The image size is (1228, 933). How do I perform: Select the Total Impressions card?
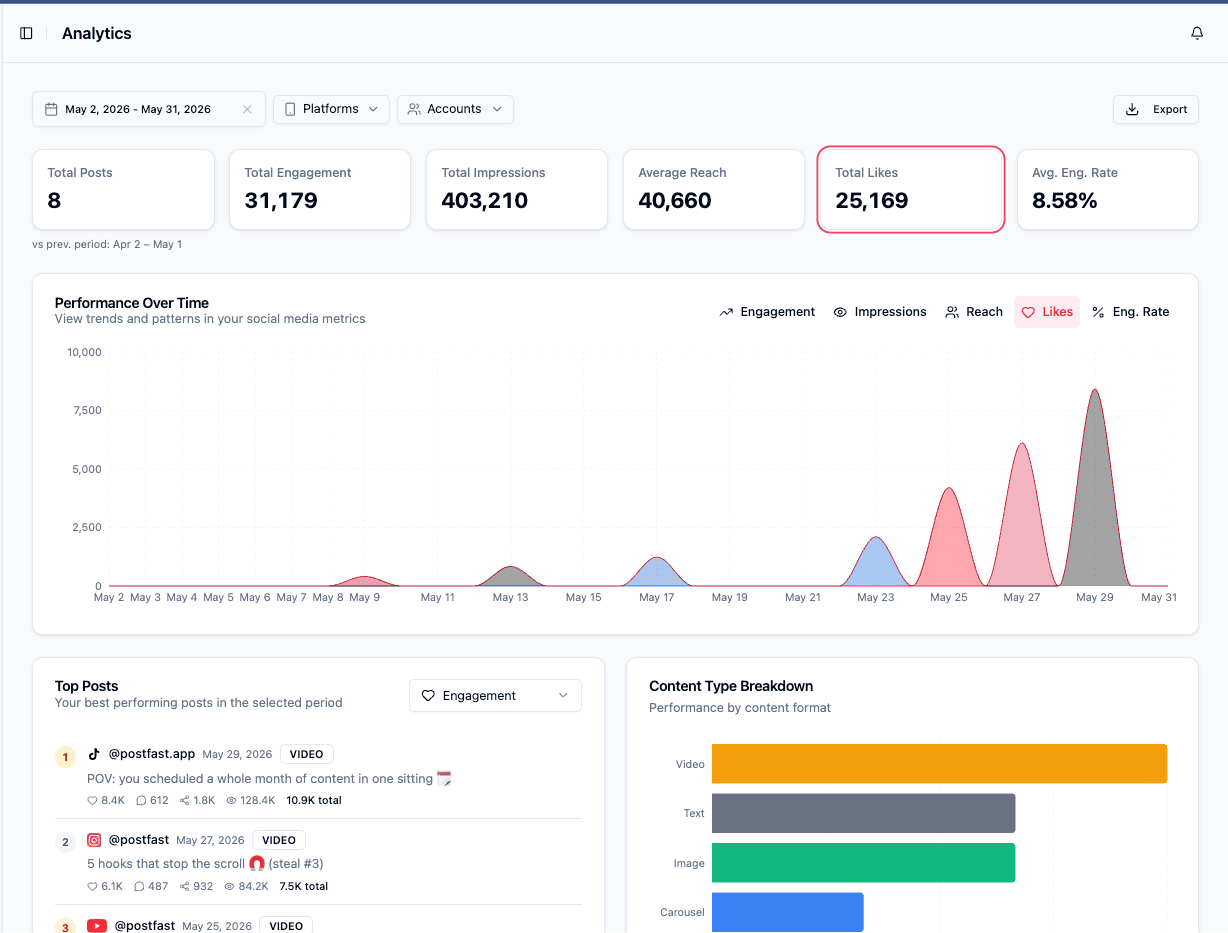517,189
